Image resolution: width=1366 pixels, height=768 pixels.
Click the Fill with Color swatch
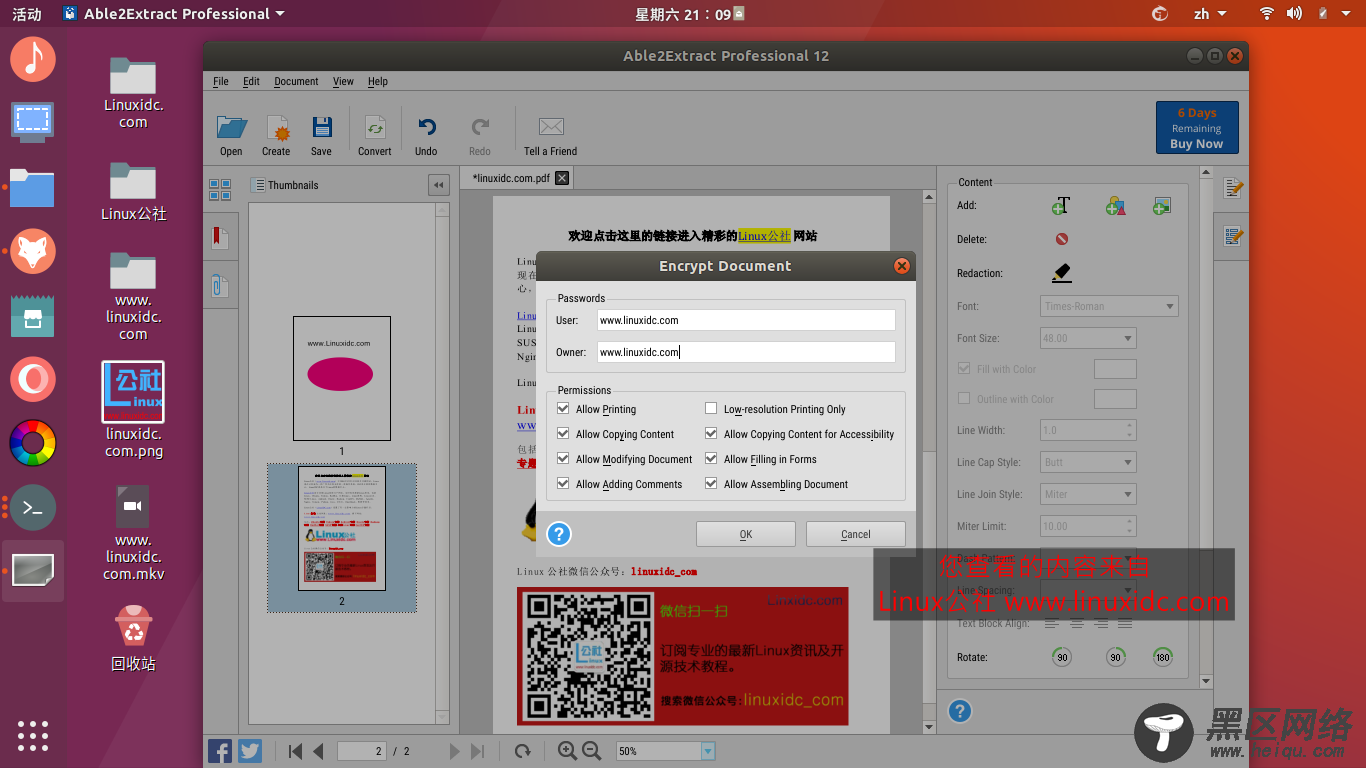coord(1115,369)
